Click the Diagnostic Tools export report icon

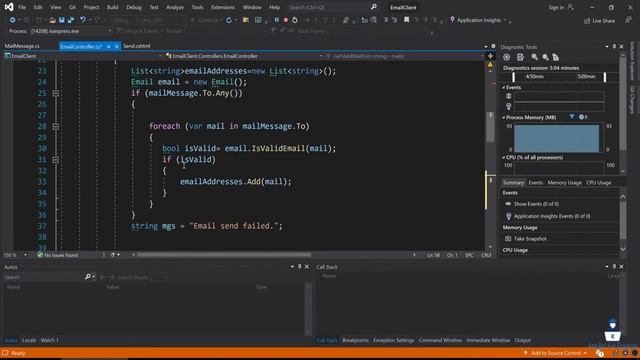(x=520, y=57)
